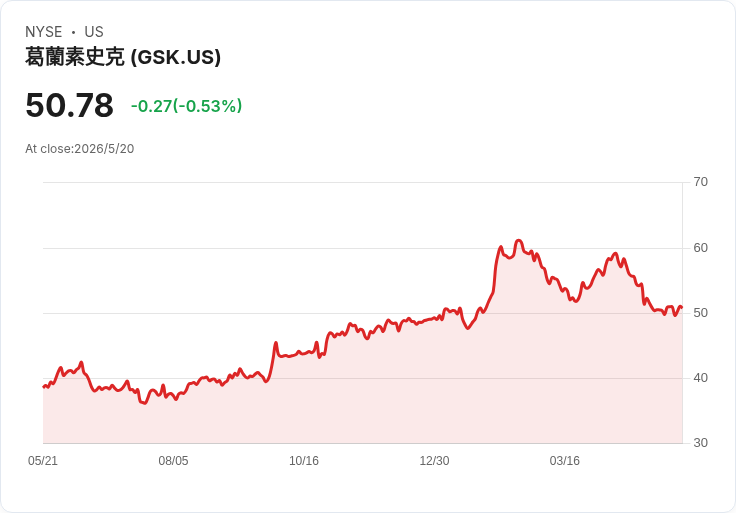This screenshot has height=513, width=736.
Task: Click the GSK.US stock title
Action: (123, 57)
